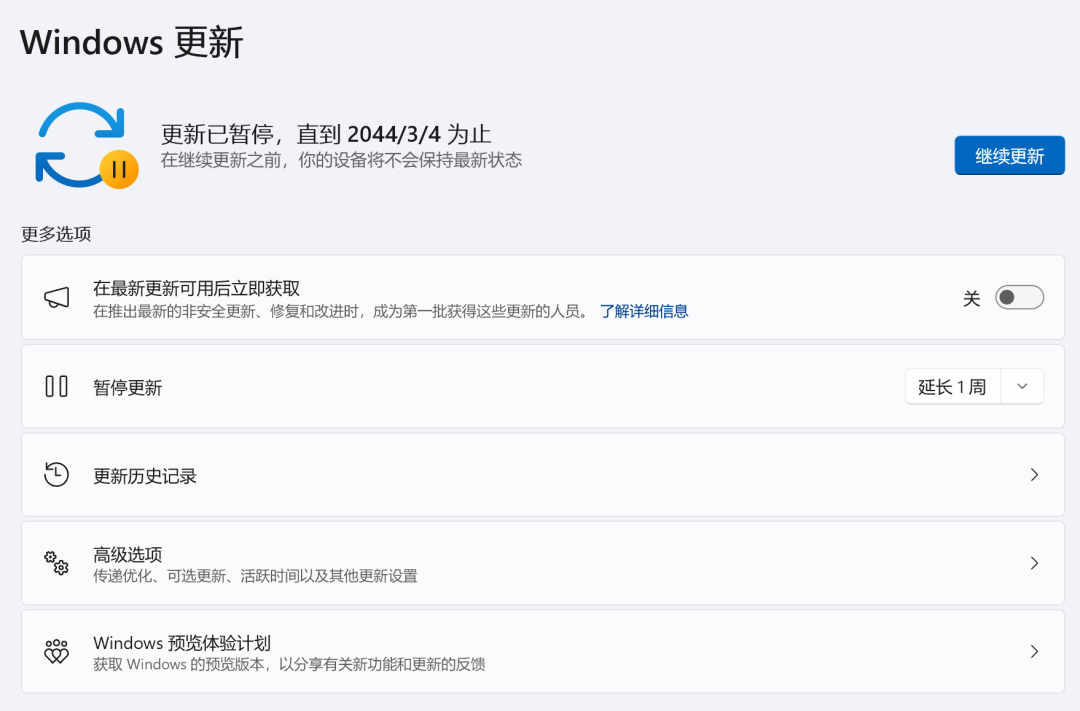Click the Windows 更新 page title
The width and height of the screenshot is (1080, 711).
[x=130, y=42]
